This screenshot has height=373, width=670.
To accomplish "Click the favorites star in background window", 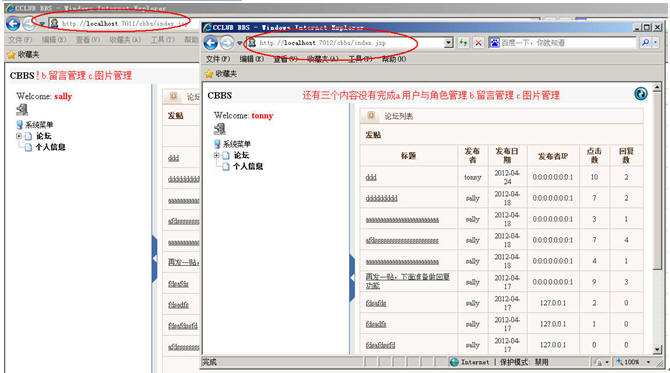I will 12,55.
